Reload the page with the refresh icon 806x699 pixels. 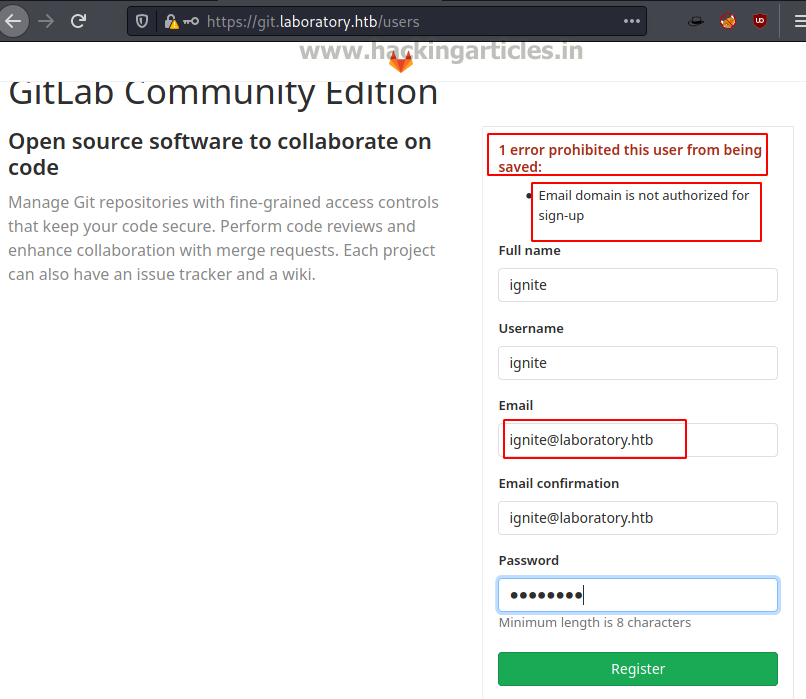tap(79, 22)
